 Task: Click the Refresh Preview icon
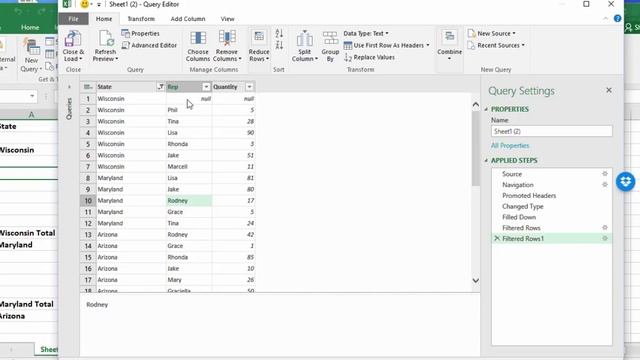tap(105, 39)
